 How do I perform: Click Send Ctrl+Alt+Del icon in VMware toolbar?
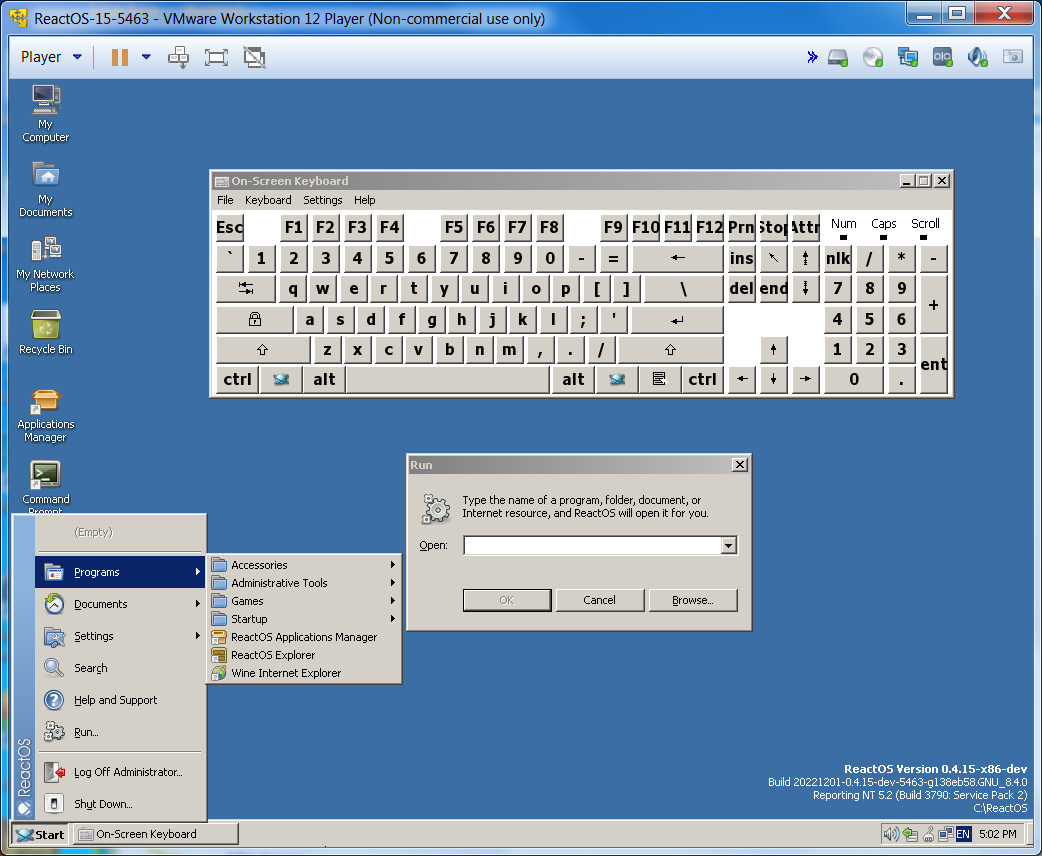point(178,57)
